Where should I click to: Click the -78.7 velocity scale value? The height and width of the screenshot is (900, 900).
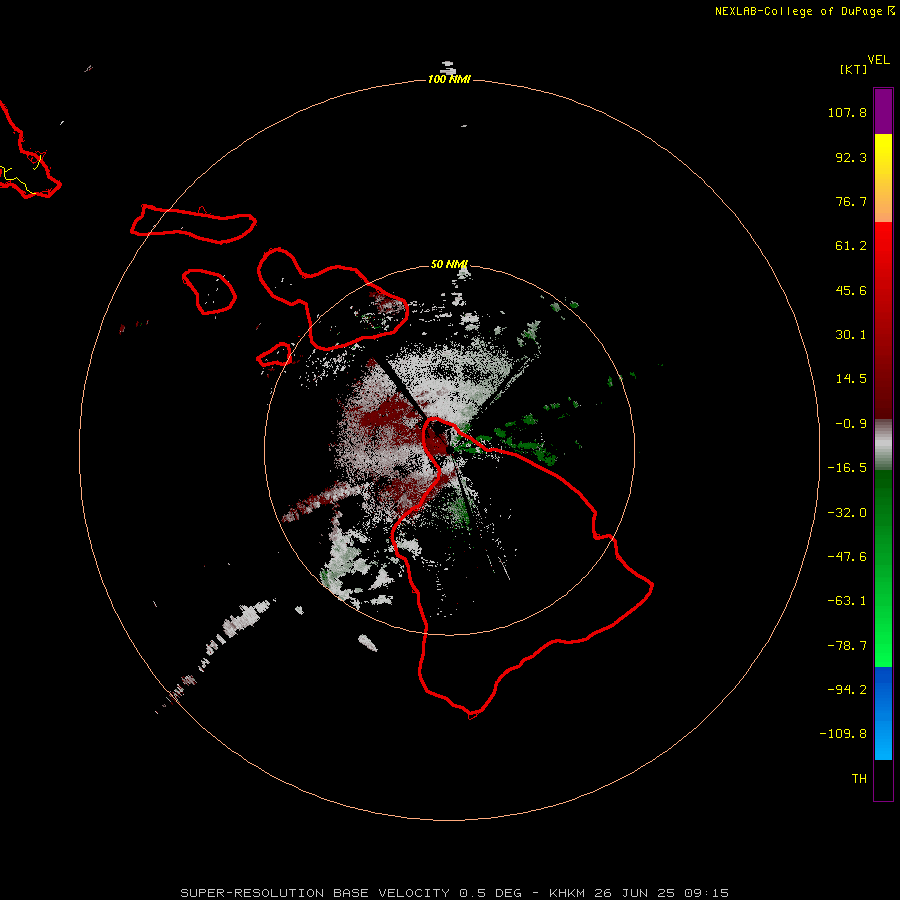pos(847,646)
